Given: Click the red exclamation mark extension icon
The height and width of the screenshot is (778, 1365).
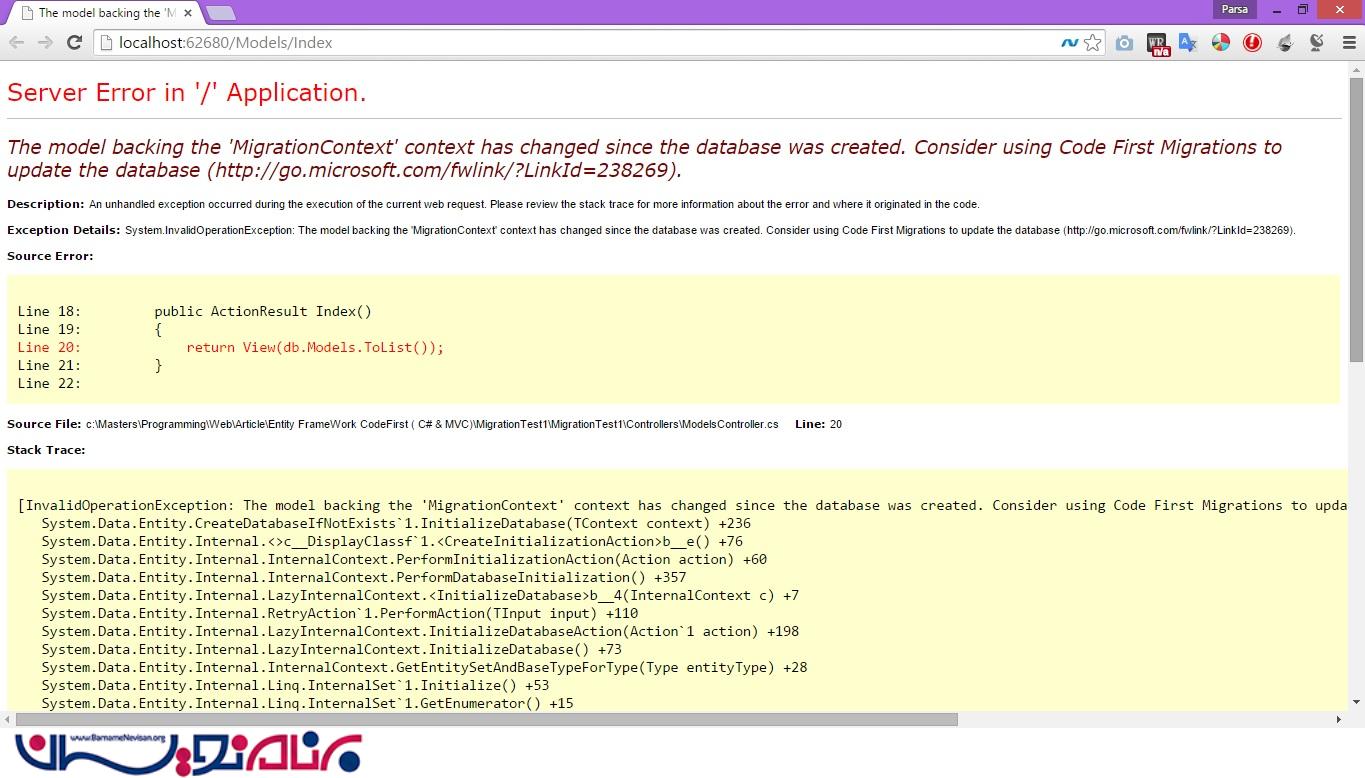Looking at the screenshot, I should pyautogui.click(x=1252, y=43).
